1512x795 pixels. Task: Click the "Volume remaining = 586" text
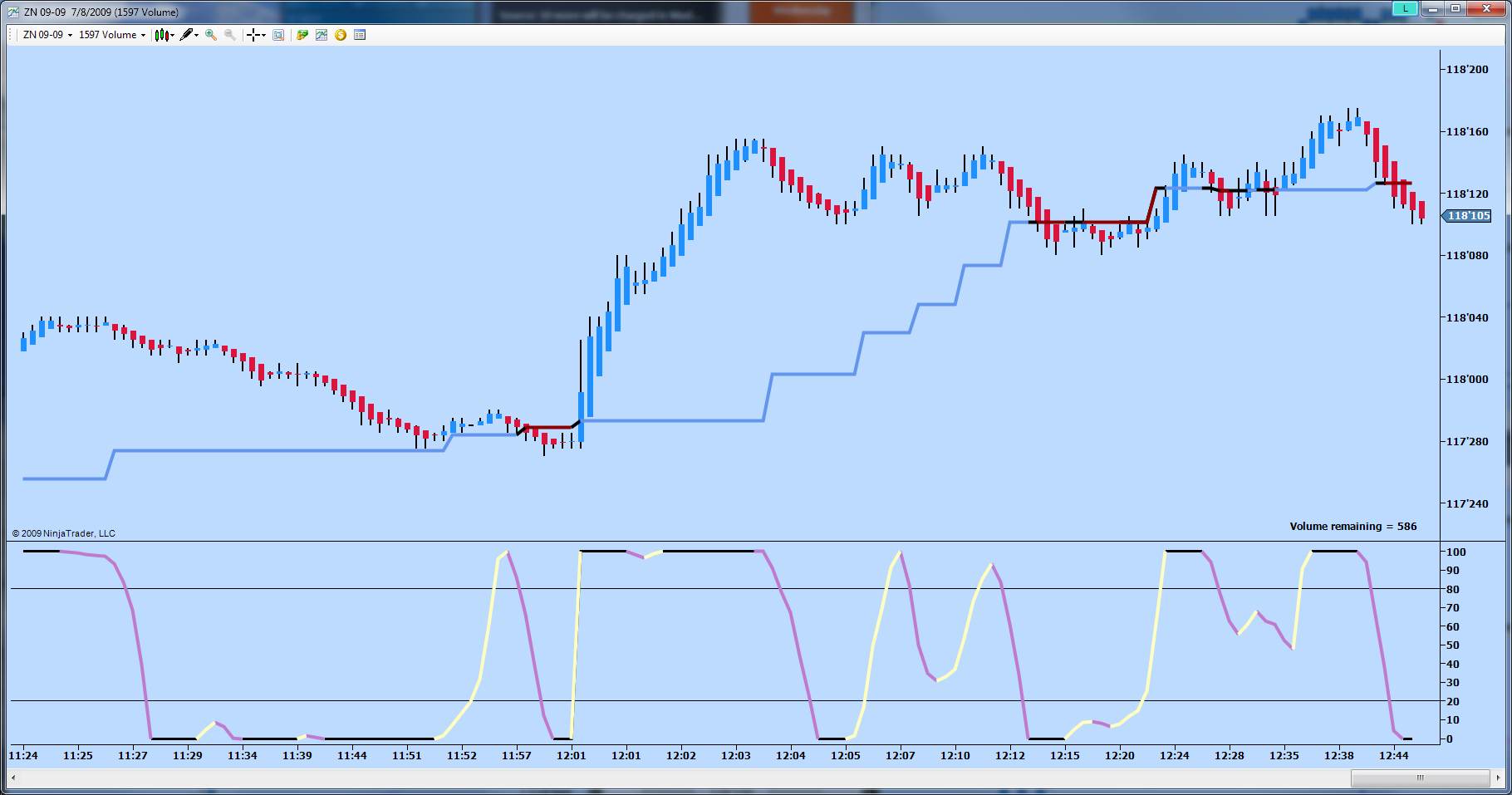click(1353, 526)
